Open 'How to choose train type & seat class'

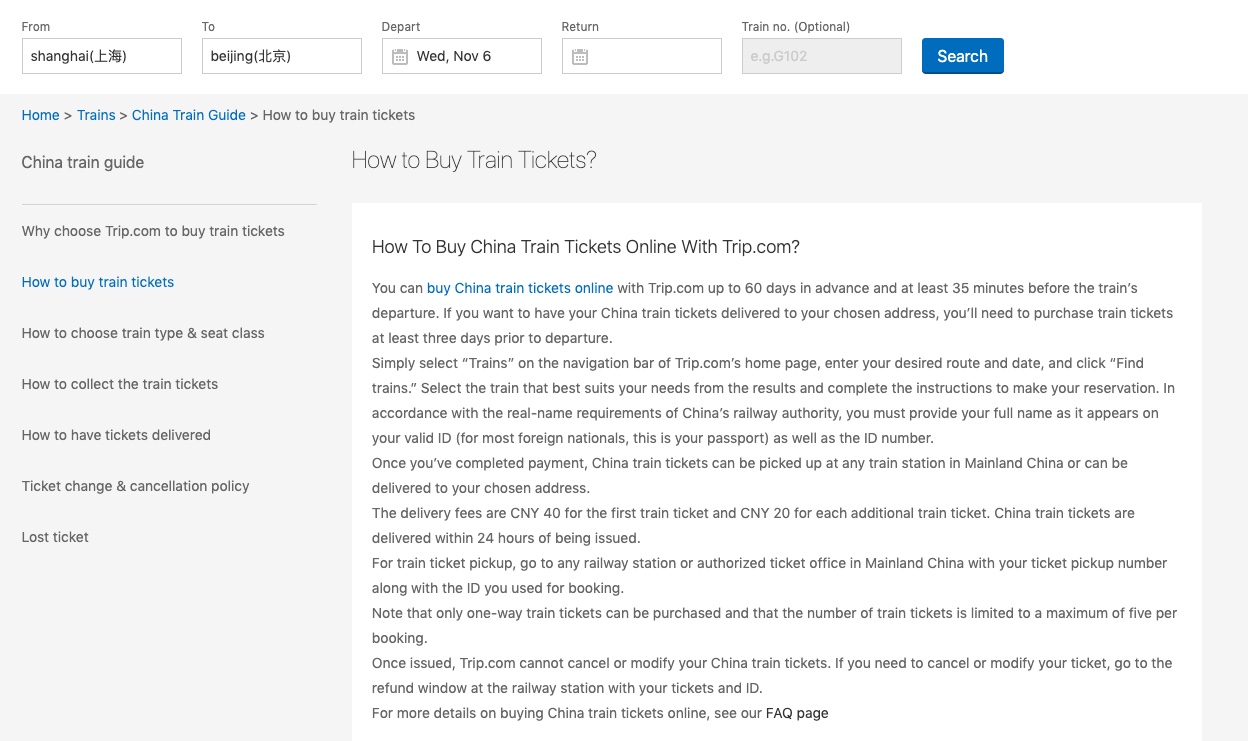click(143, 333)
